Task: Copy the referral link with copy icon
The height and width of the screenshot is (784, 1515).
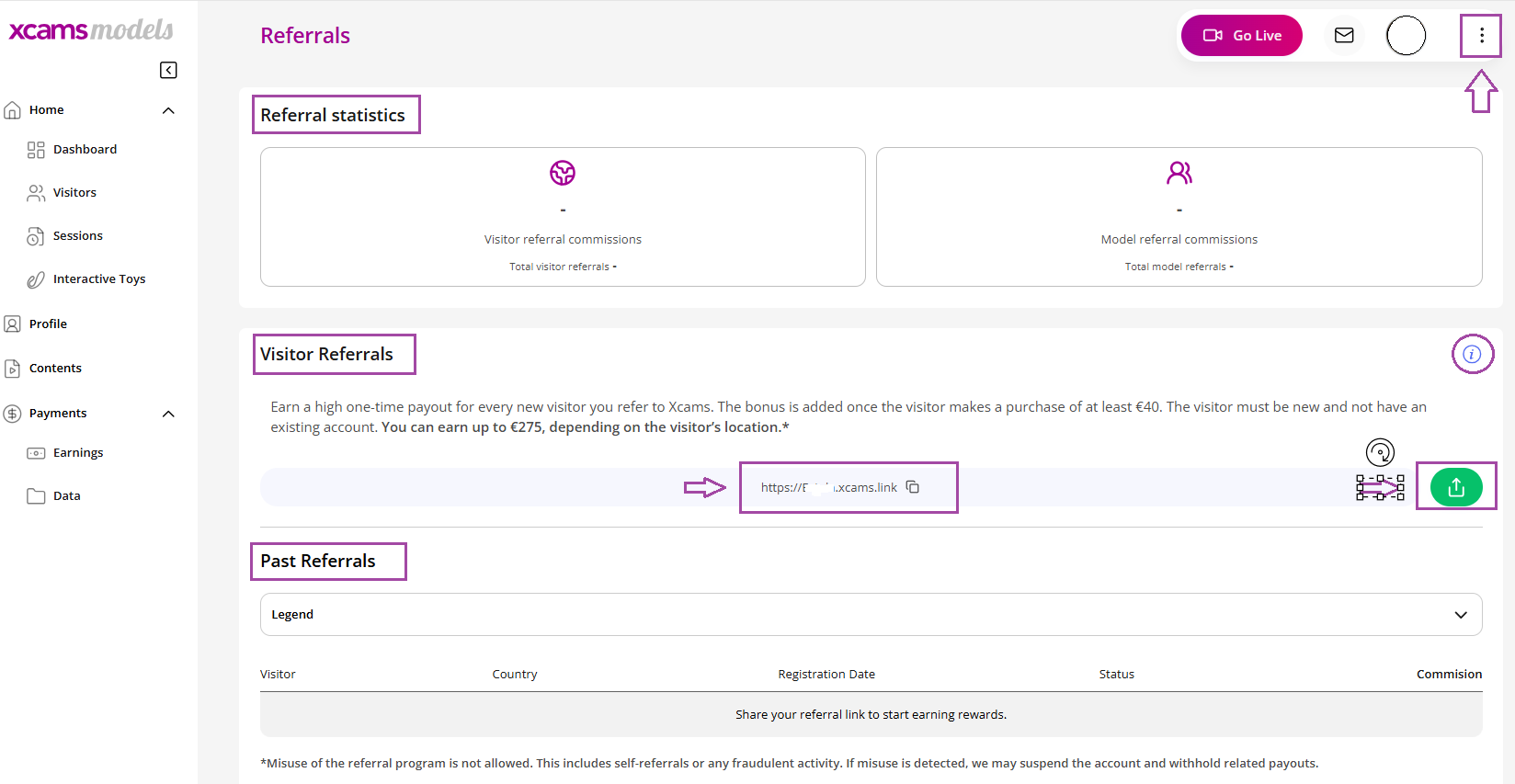Action: [912, 487]
